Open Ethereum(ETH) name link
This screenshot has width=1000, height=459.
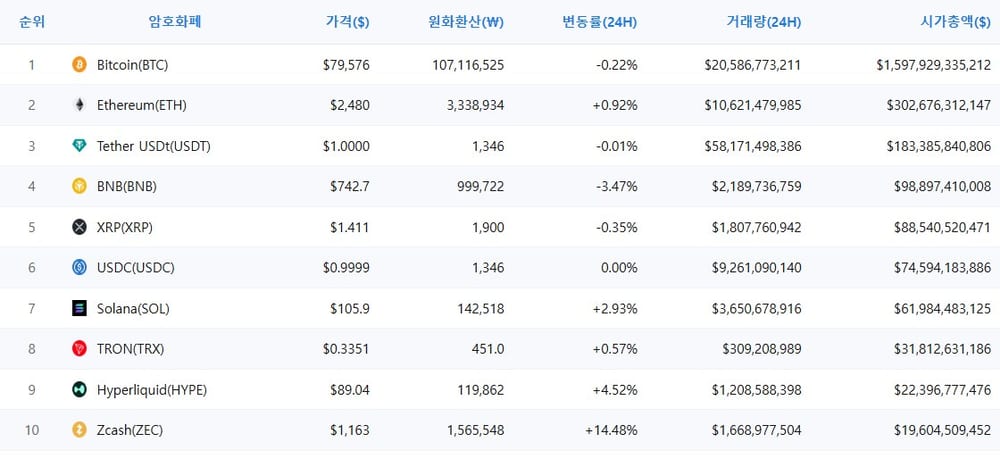tap(142, 106)
